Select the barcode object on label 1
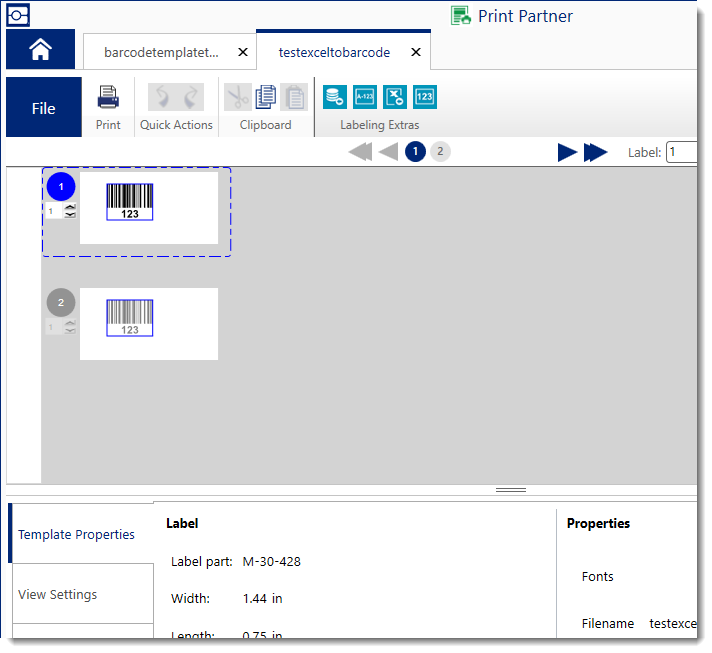The width and height of the screenshot is (712, 653). click(x=130, y=202)
